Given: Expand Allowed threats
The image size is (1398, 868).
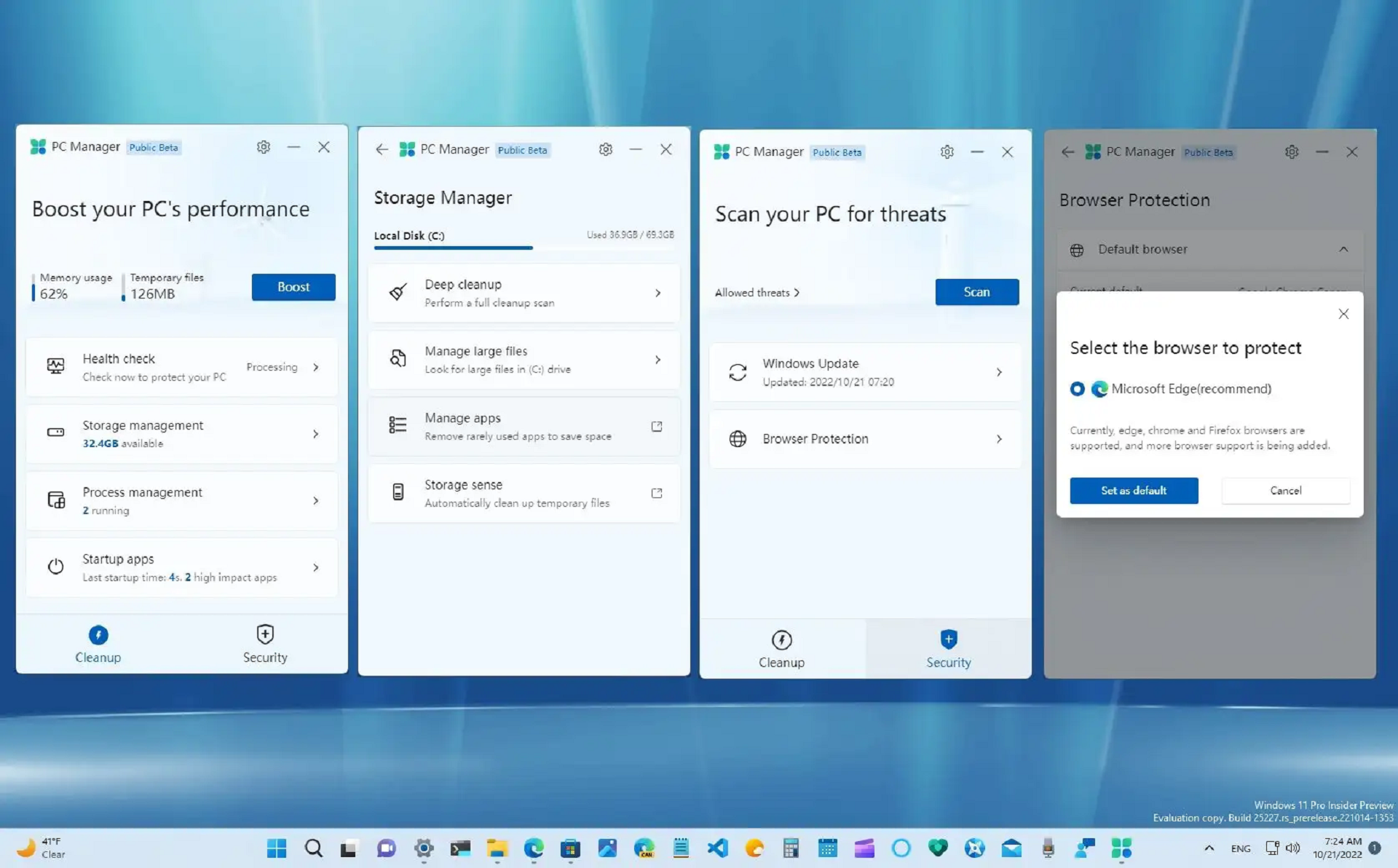Looking at the screenshot, I should tap(757, 292).
